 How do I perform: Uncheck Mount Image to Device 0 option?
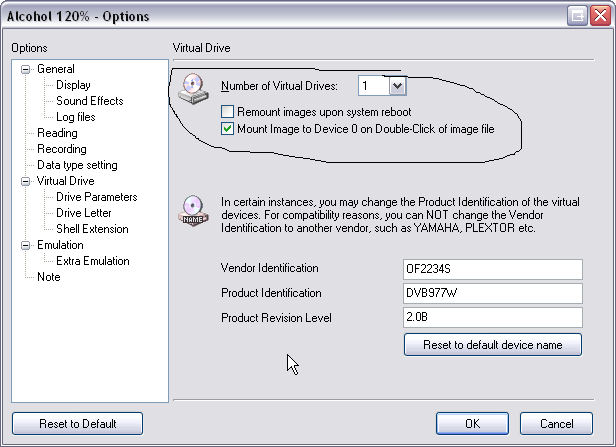click(x=227, y=129)
